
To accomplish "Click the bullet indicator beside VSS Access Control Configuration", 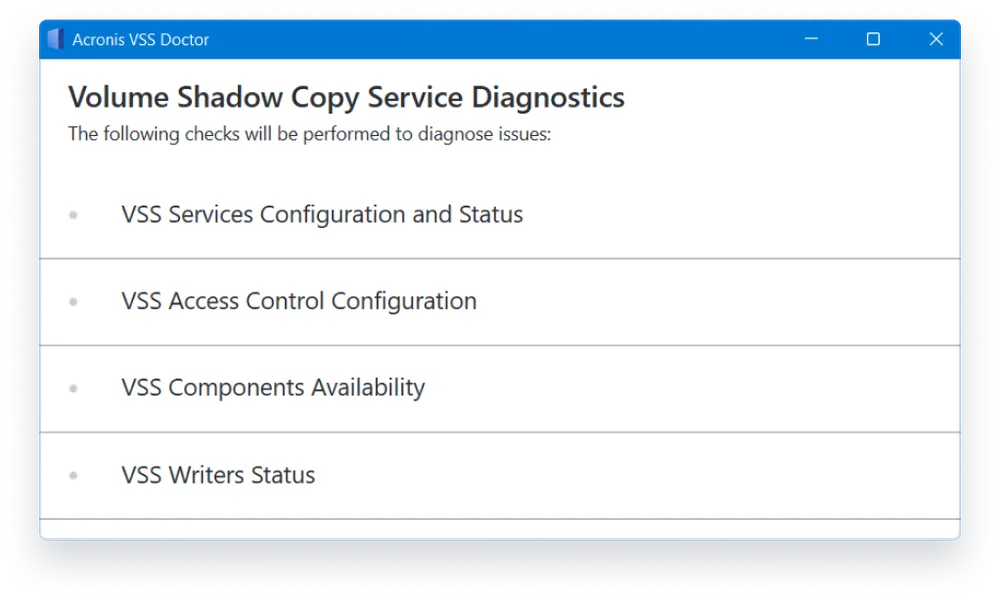I will (x=72, y=301).
